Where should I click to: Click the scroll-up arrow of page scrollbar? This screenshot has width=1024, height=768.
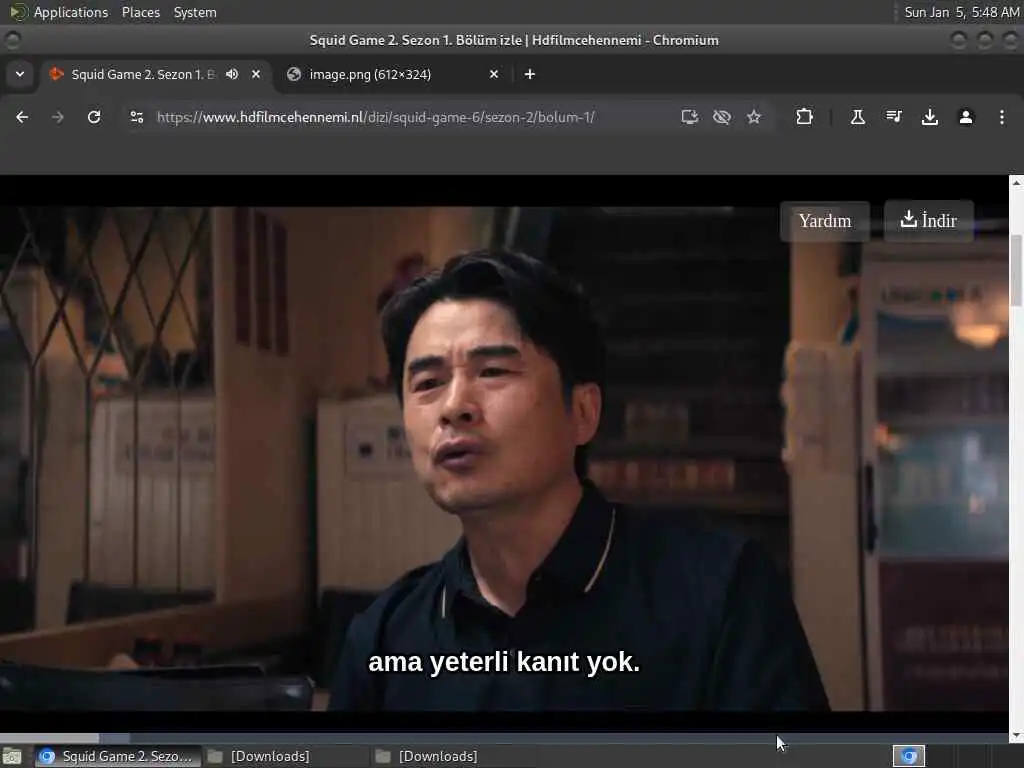click(1016, 182)
